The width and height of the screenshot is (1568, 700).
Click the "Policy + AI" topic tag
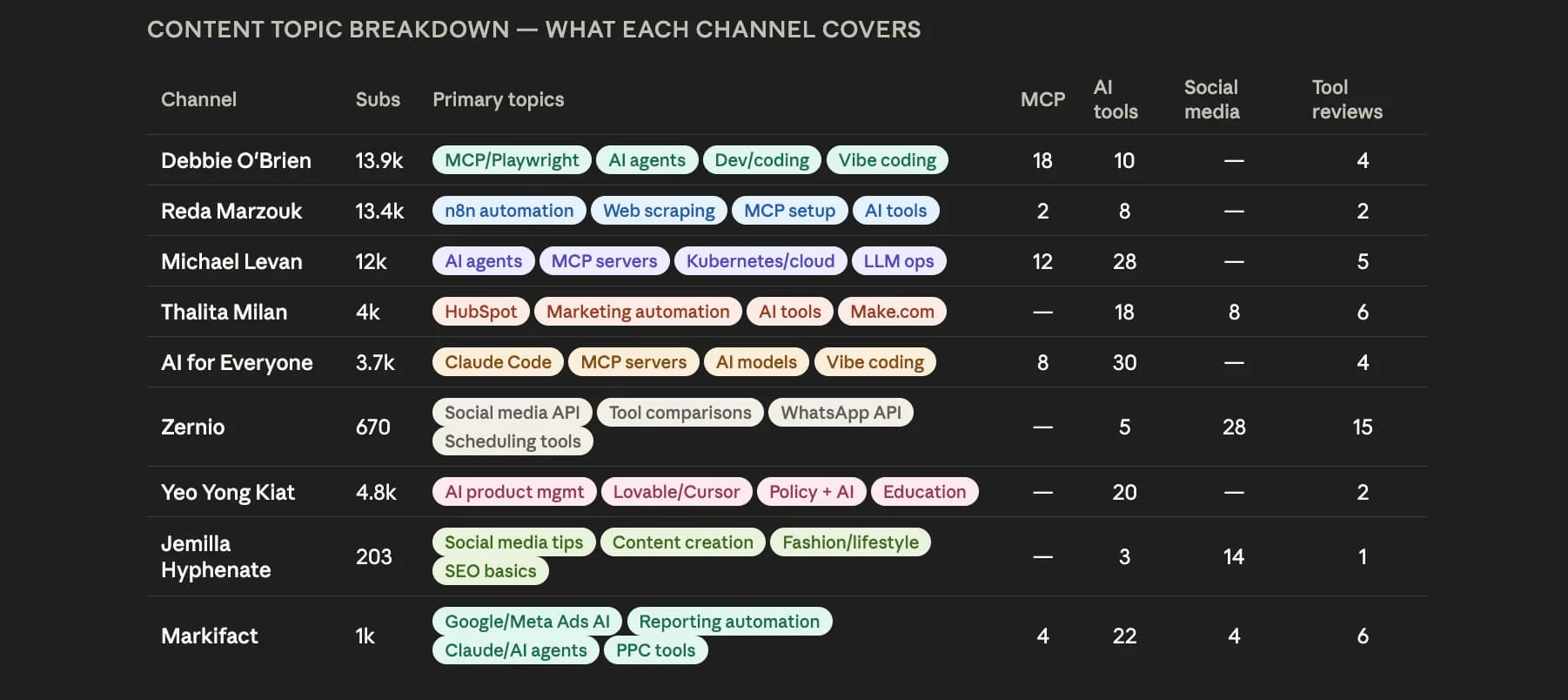coord(811,492)
